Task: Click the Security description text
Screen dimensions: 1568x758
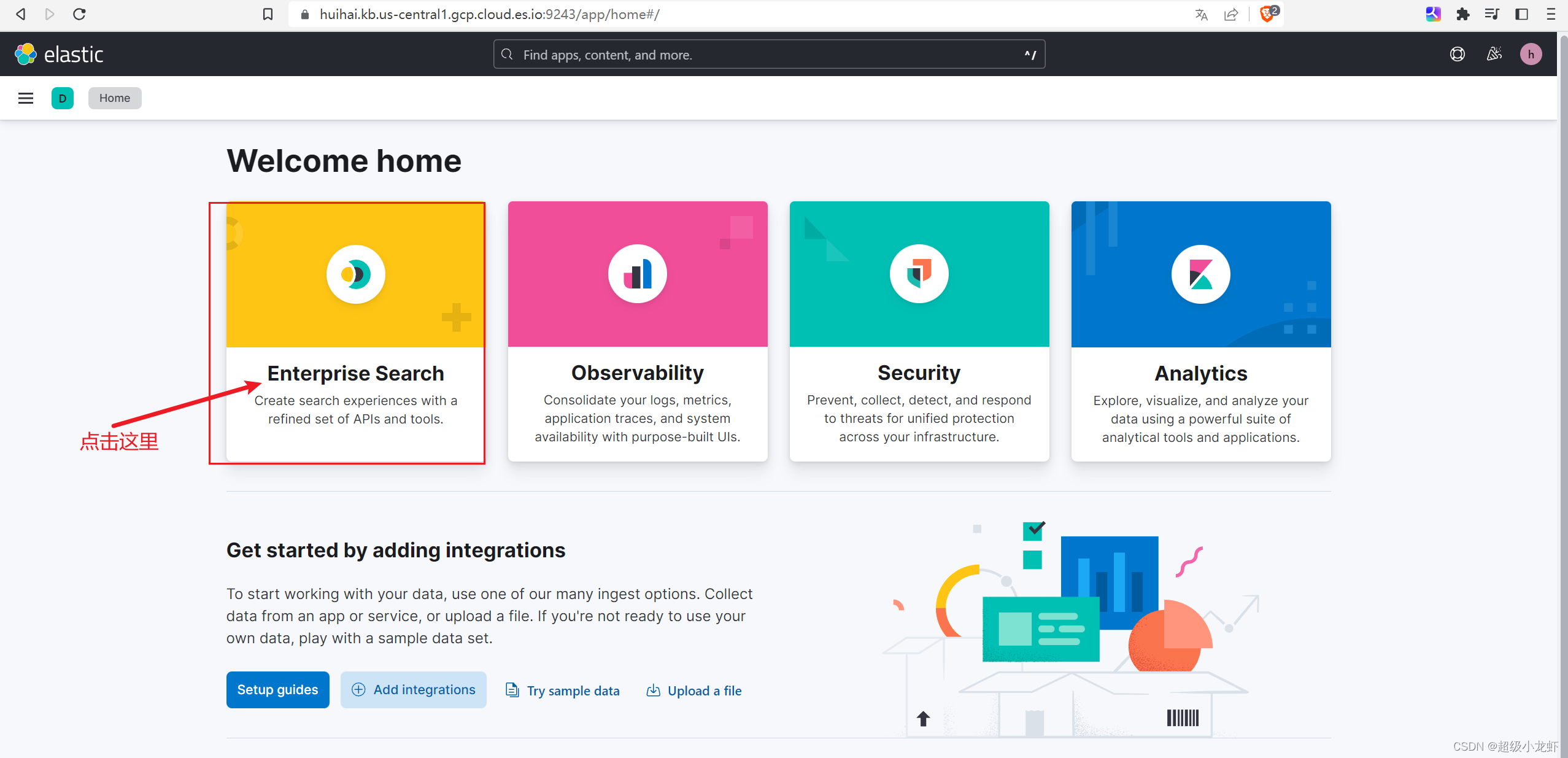Action: pyautogui.click(x=919, y=418)
